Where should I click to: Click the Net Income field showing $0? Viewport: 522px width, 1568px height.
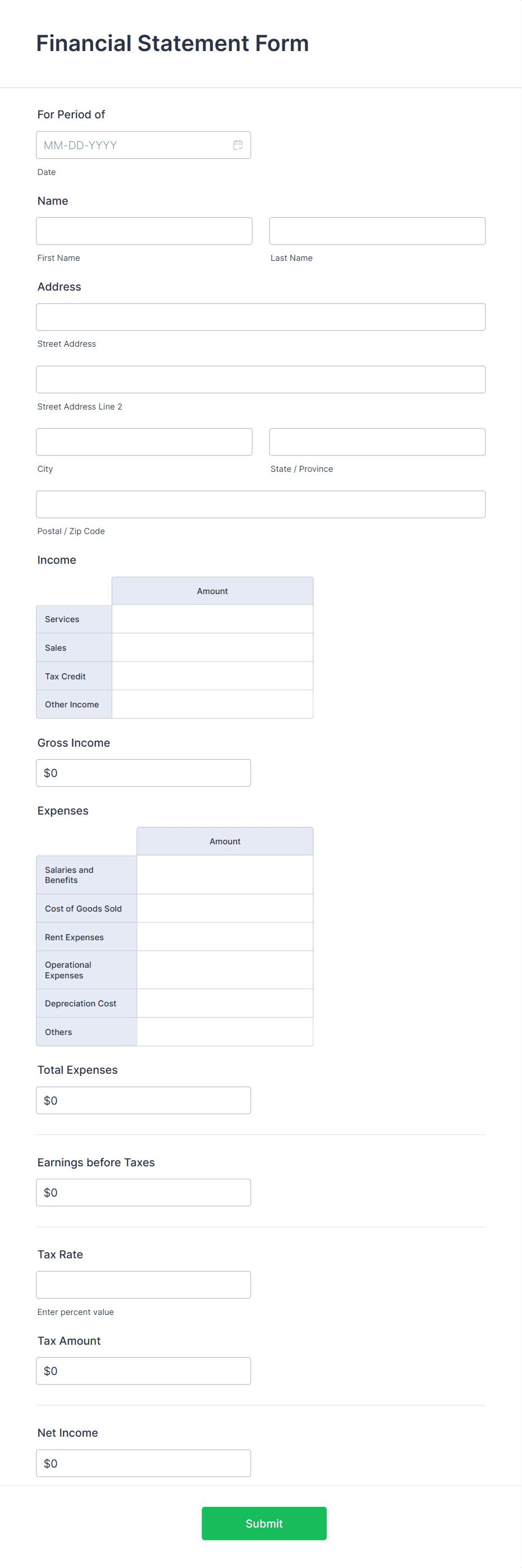[x=143, y=1463]
